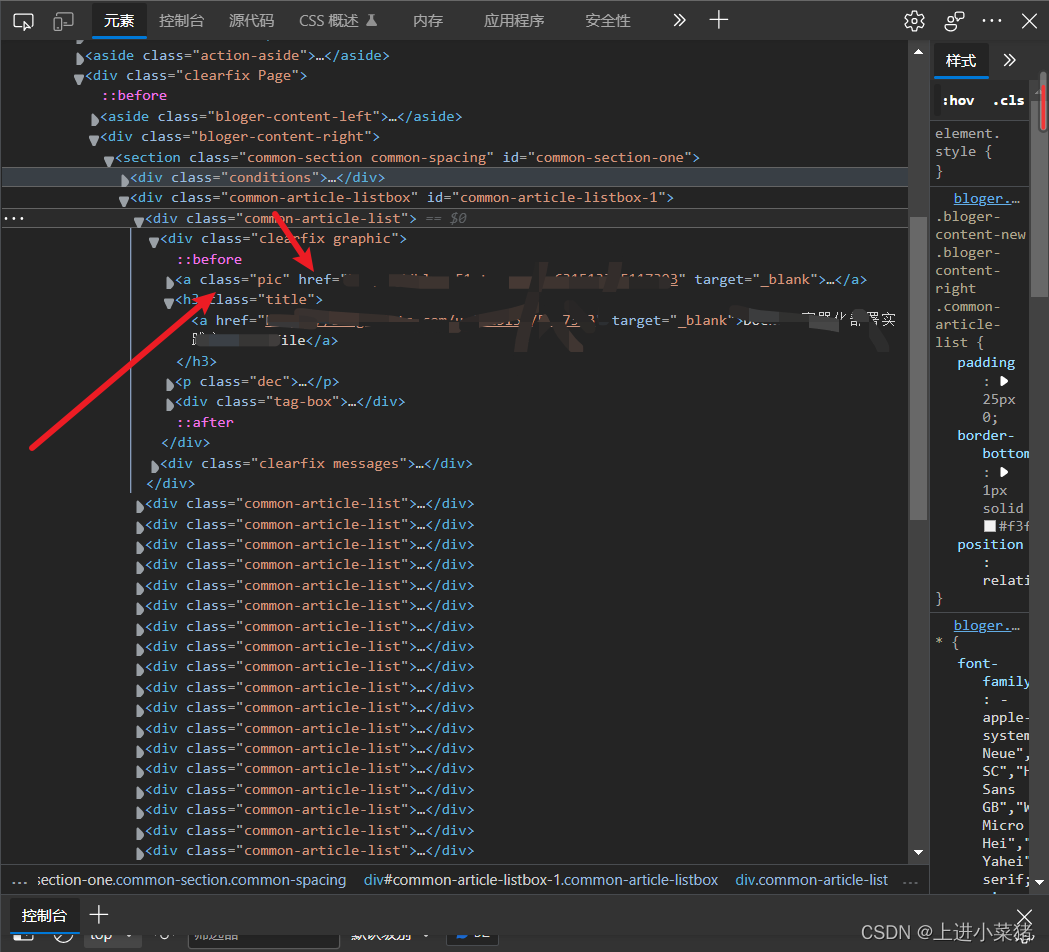
Task: Toggle the :hov element state panel
Action: 958,100
